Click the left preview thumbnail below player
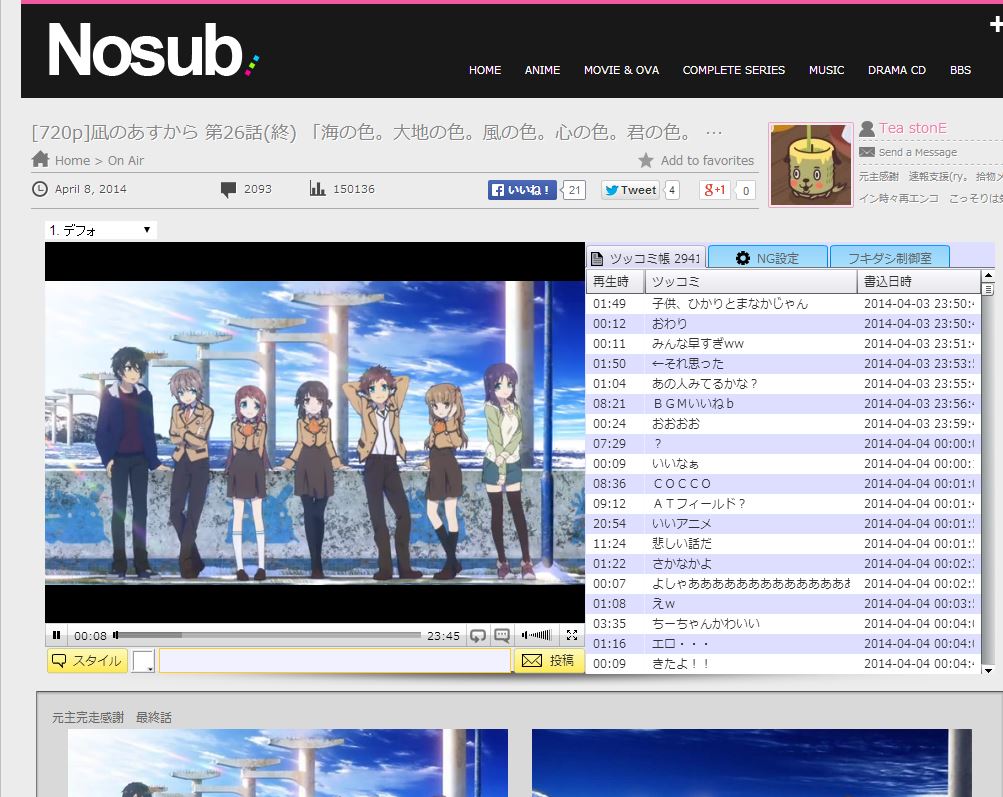The image size is (1003, 797). click(x=288, y=762)
